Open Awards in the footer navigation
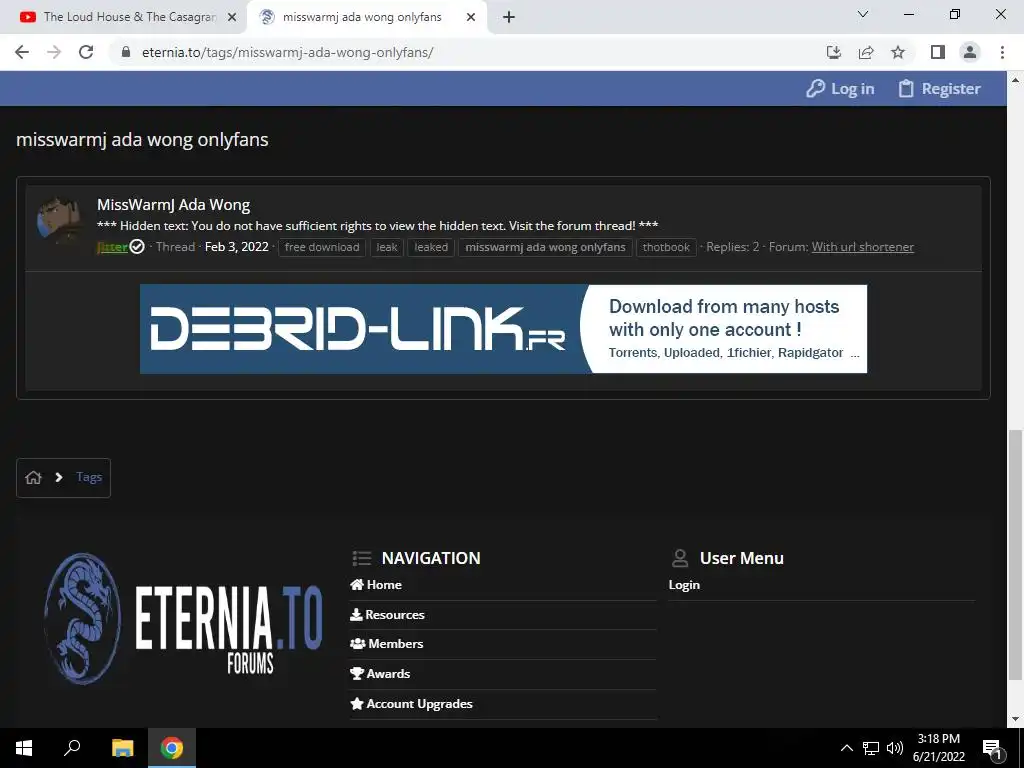This screenshot has width=1024, height=768. coord(380,673)
